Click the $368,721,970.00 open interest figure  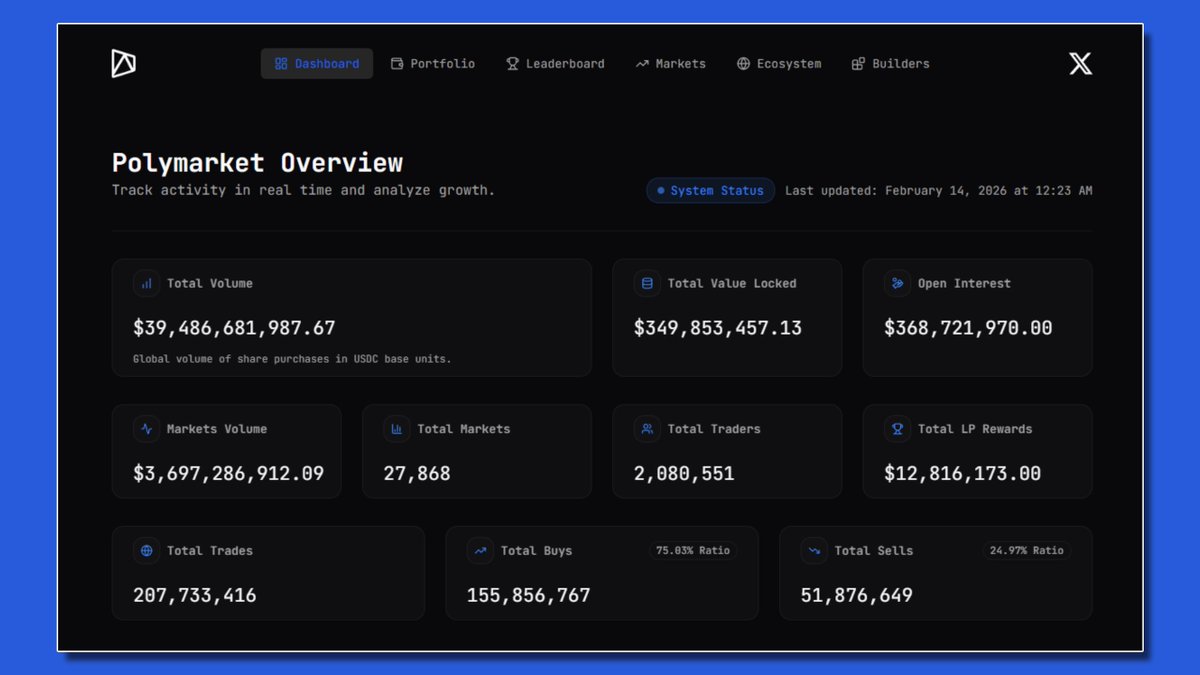click(968, 328)
